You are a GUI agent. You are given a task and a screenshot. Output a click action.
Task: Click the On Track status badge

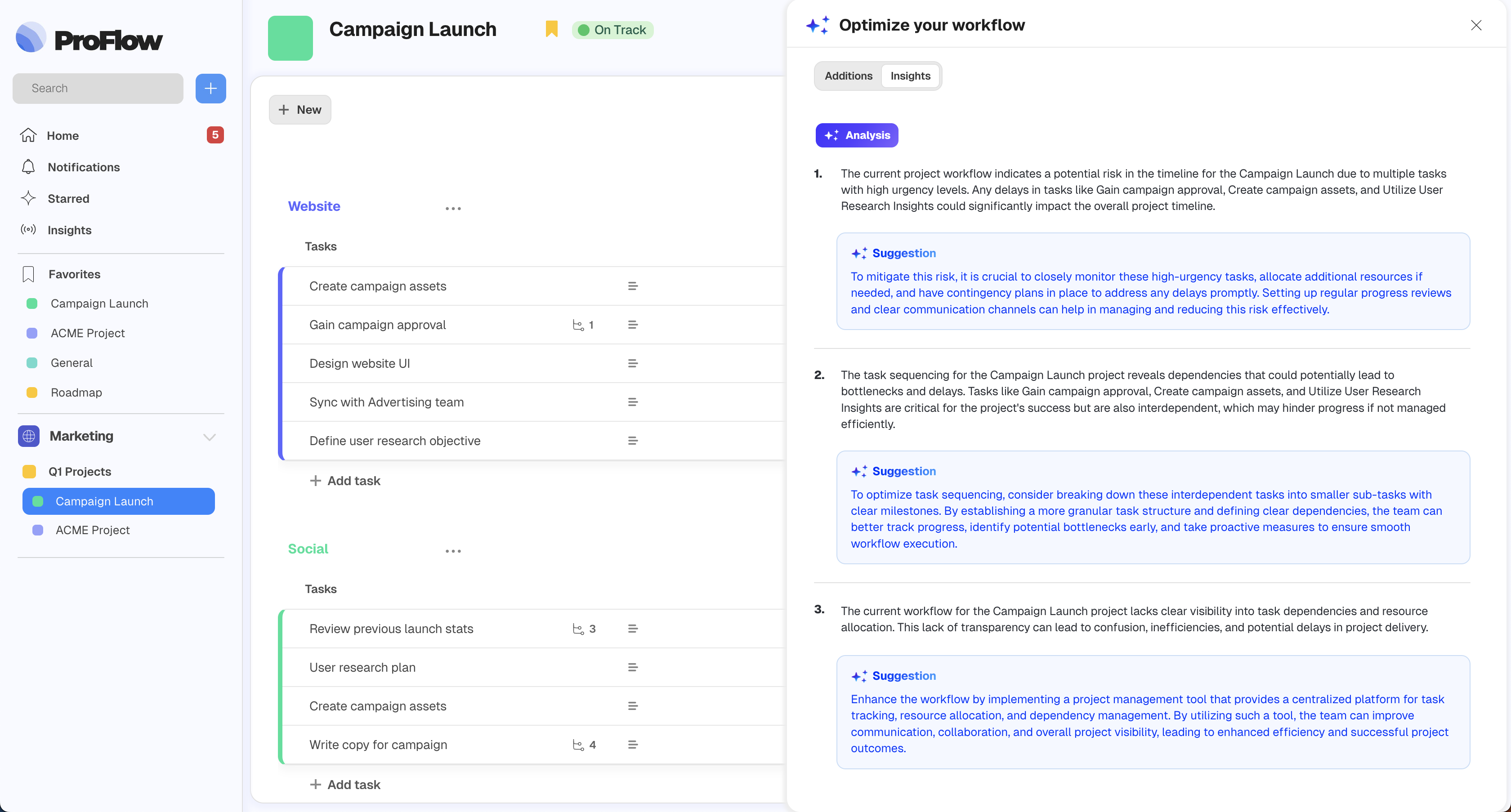coord(612,30)
